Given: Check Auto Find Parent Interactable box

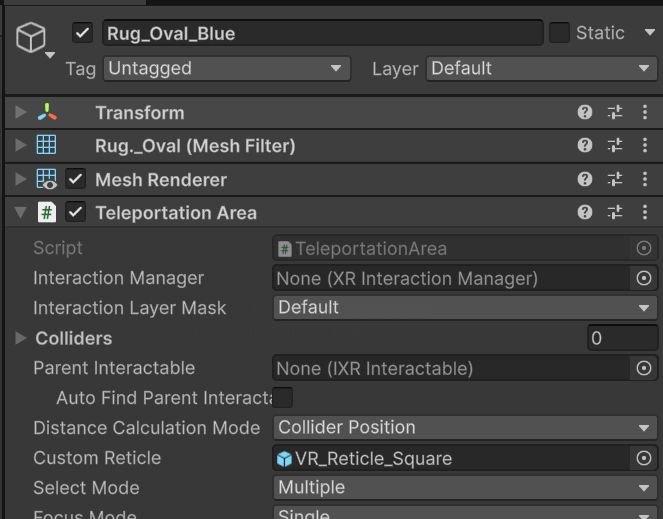Looking at the screenshot, I should pyautogui.click(x=284, y=398).
